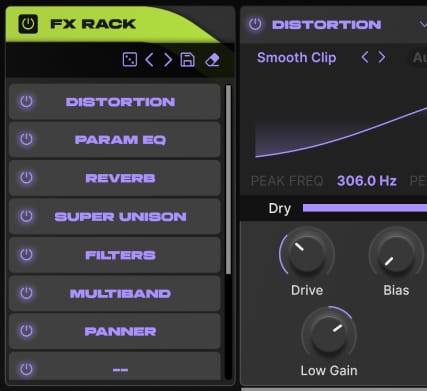
Task: Randomize the FX rack with the dice icon
Action: [130, 60]
